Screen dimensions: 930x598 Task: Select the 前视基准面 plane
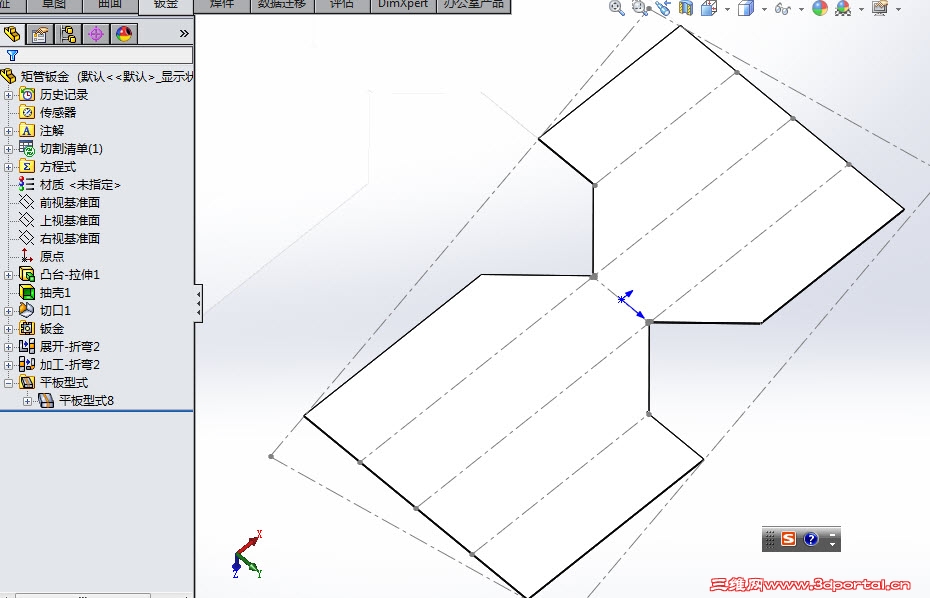(x=69, y=202)
